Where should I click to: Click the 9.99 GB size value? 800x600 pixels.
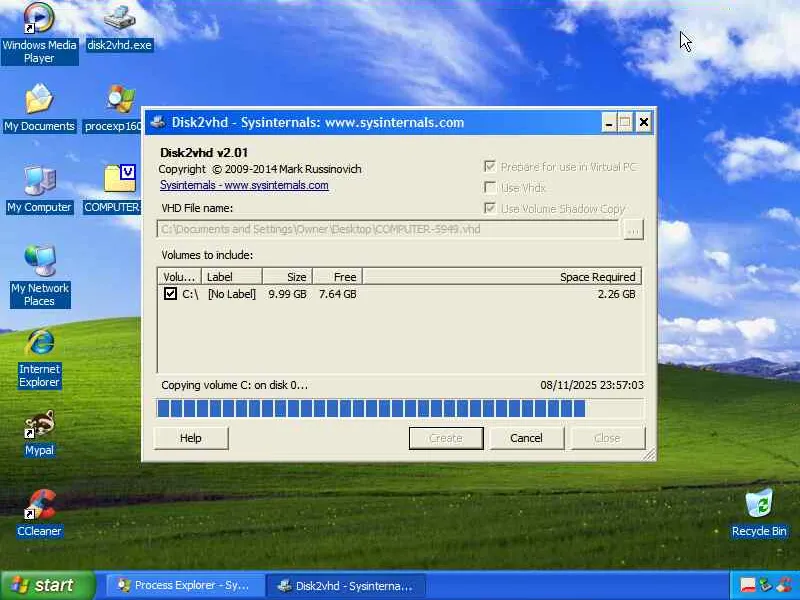[x=287, y=294]
